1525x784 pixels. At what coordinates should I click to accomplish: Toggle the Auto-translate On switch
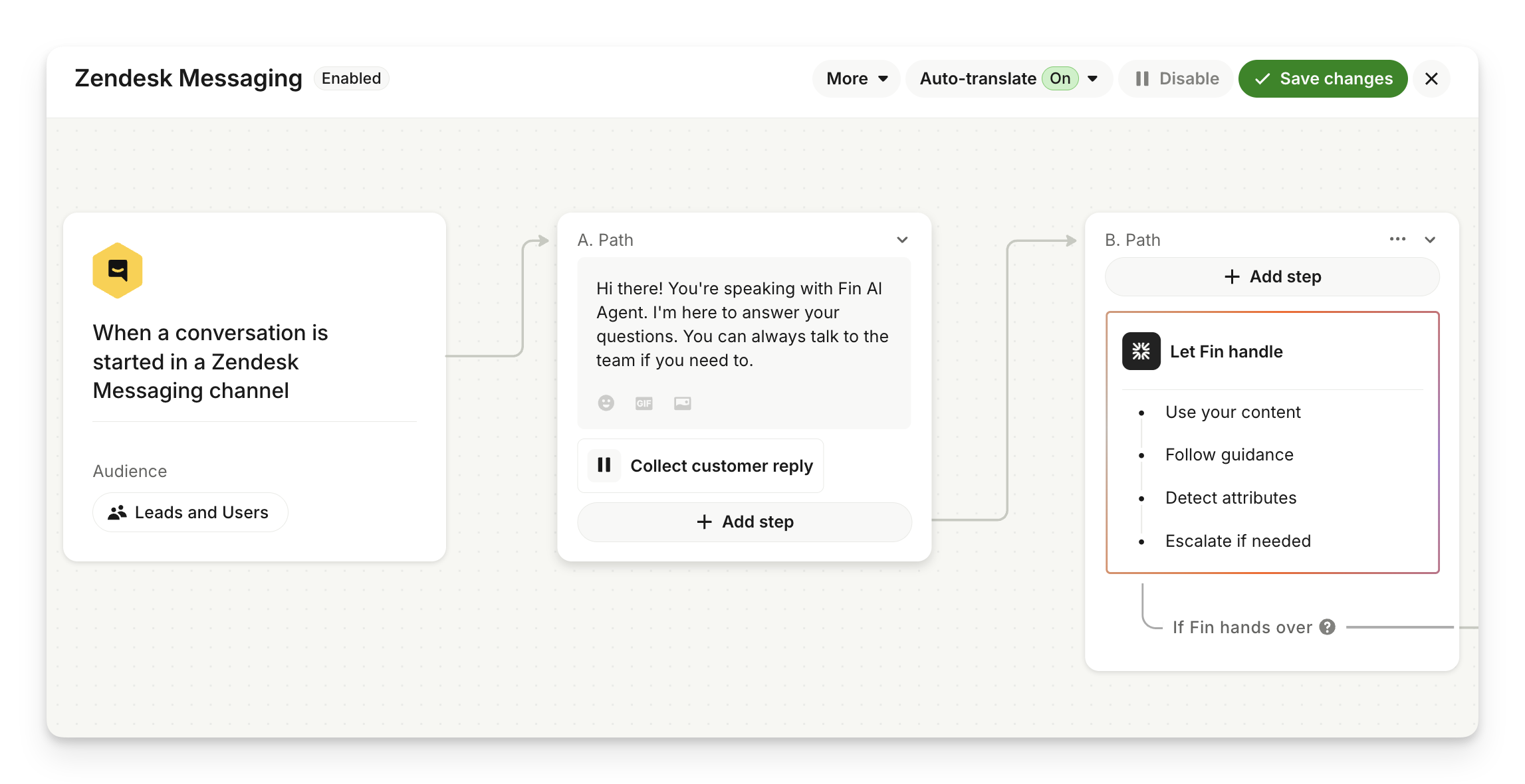tap(1060, 78)
